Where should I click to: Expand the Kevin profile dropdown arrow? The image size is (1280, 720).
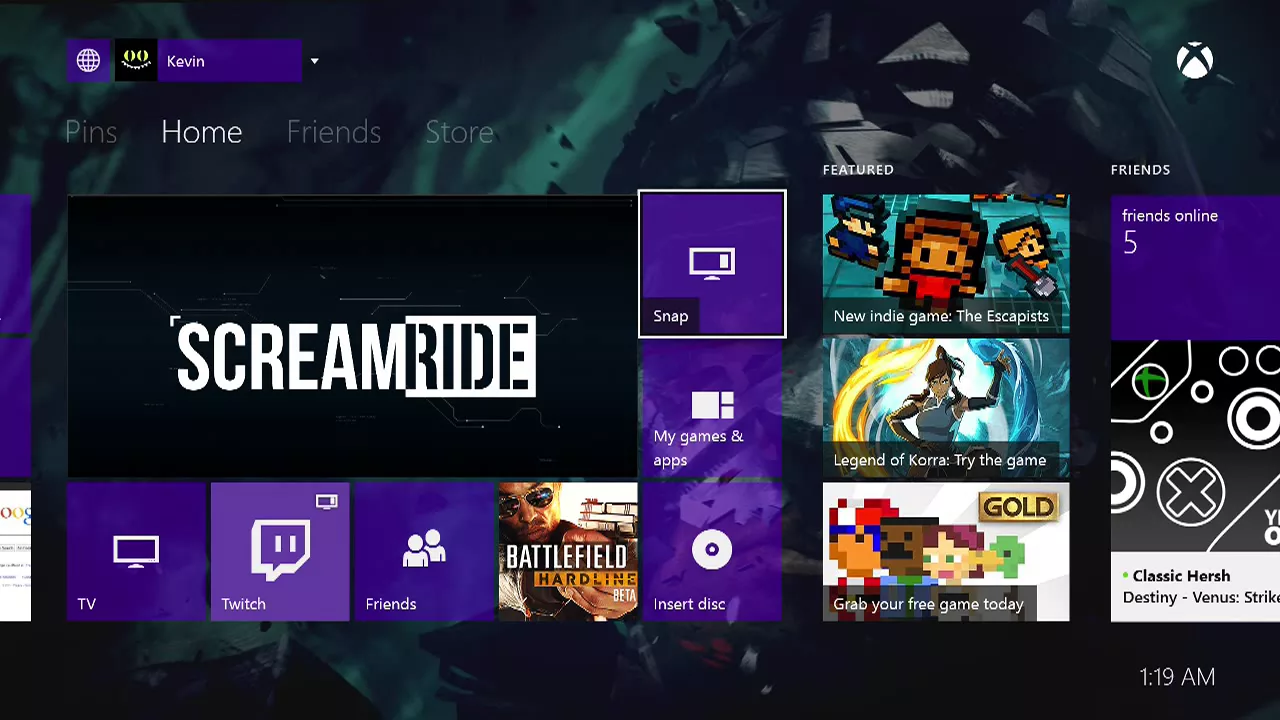tap(314, 61)
